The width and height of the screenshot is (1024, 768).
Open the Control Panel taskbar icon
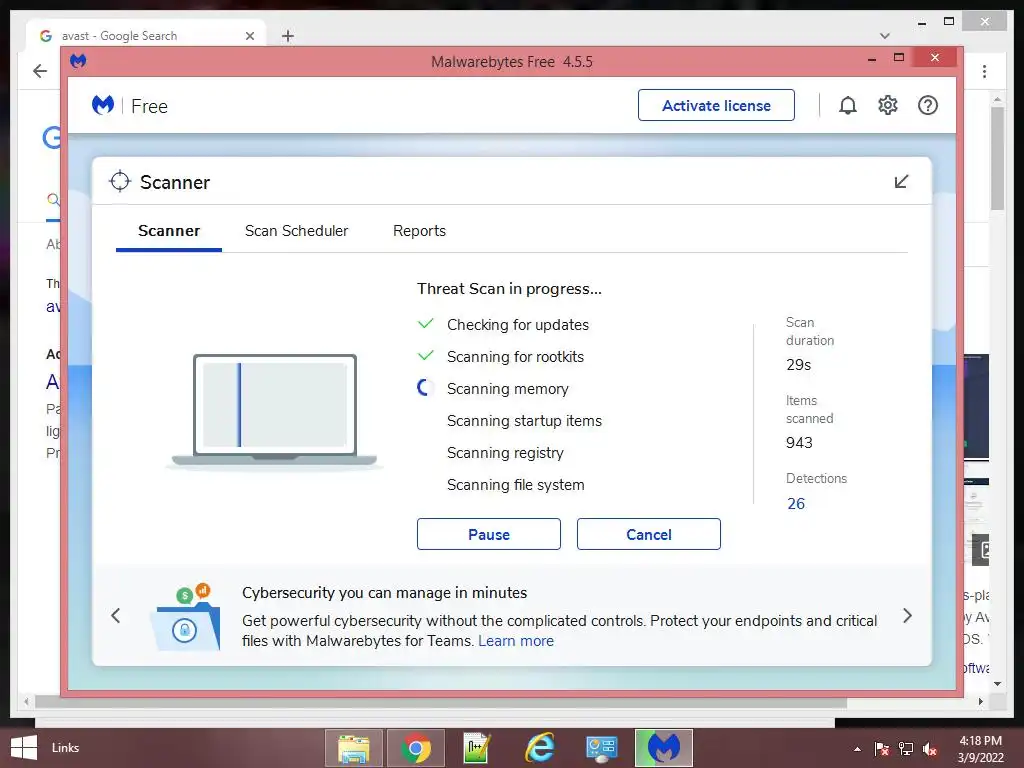(601, 748)
